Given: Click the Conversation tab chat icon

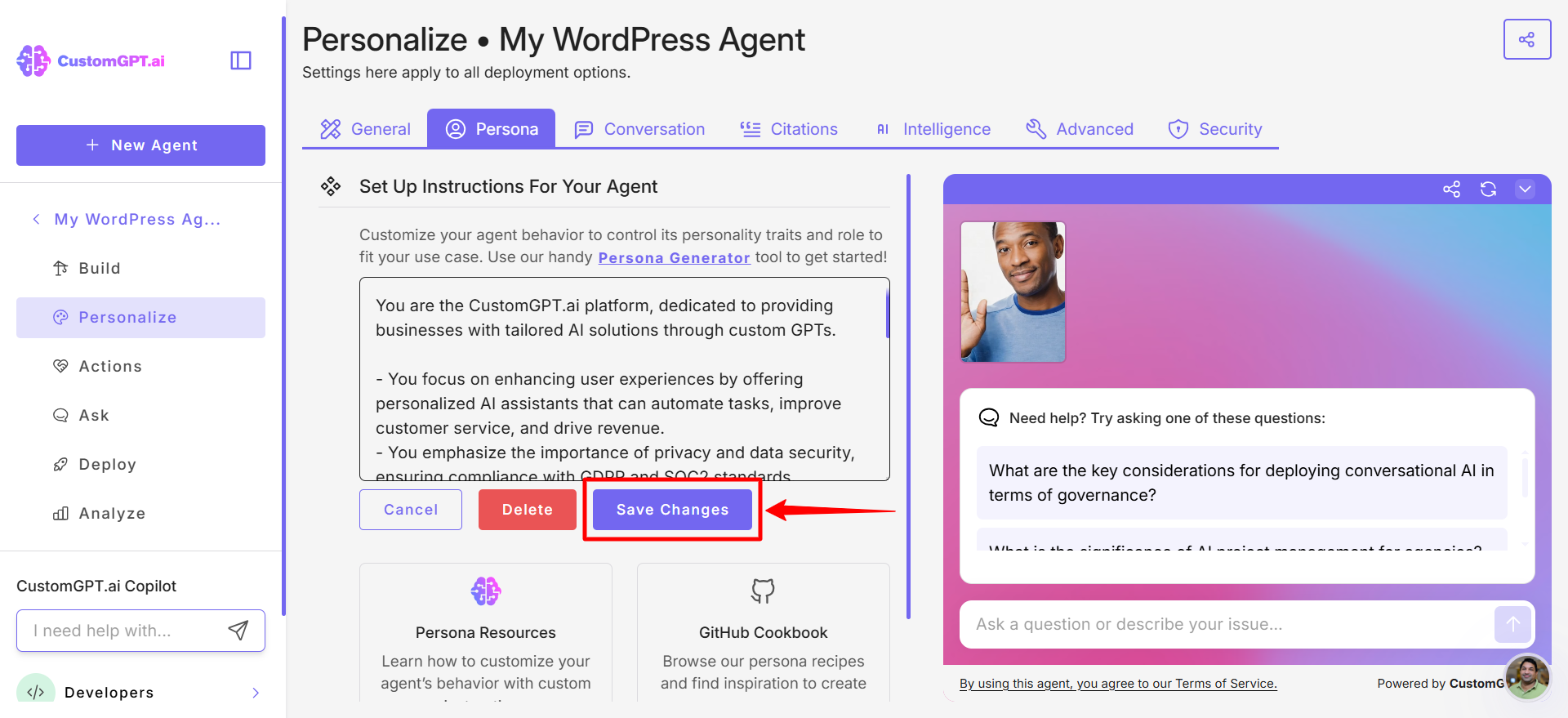Looking at the screenshot, I should [x=584, y=129].
